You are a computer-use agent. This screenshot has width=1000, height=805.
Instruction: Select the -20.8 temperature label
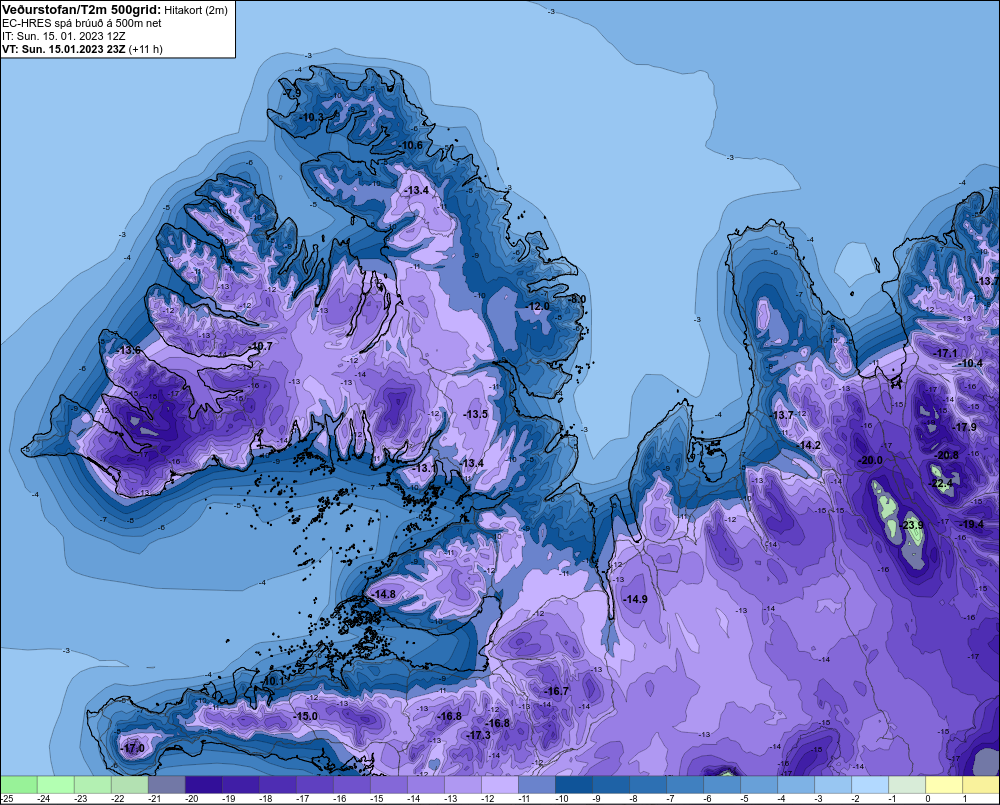click(x=947, y=455)
